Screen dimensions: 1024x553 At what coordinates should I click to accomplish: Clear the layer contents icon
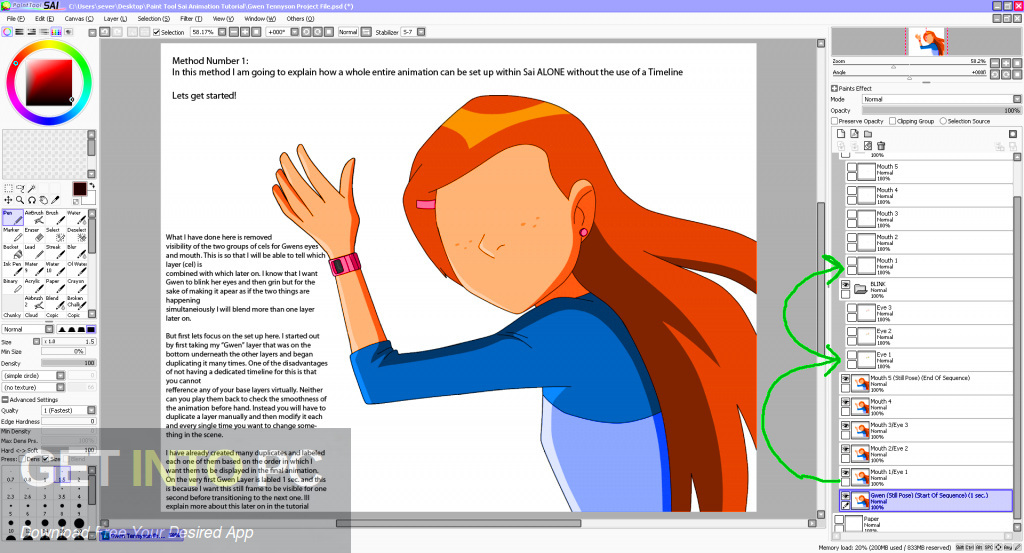coord(868,146)
